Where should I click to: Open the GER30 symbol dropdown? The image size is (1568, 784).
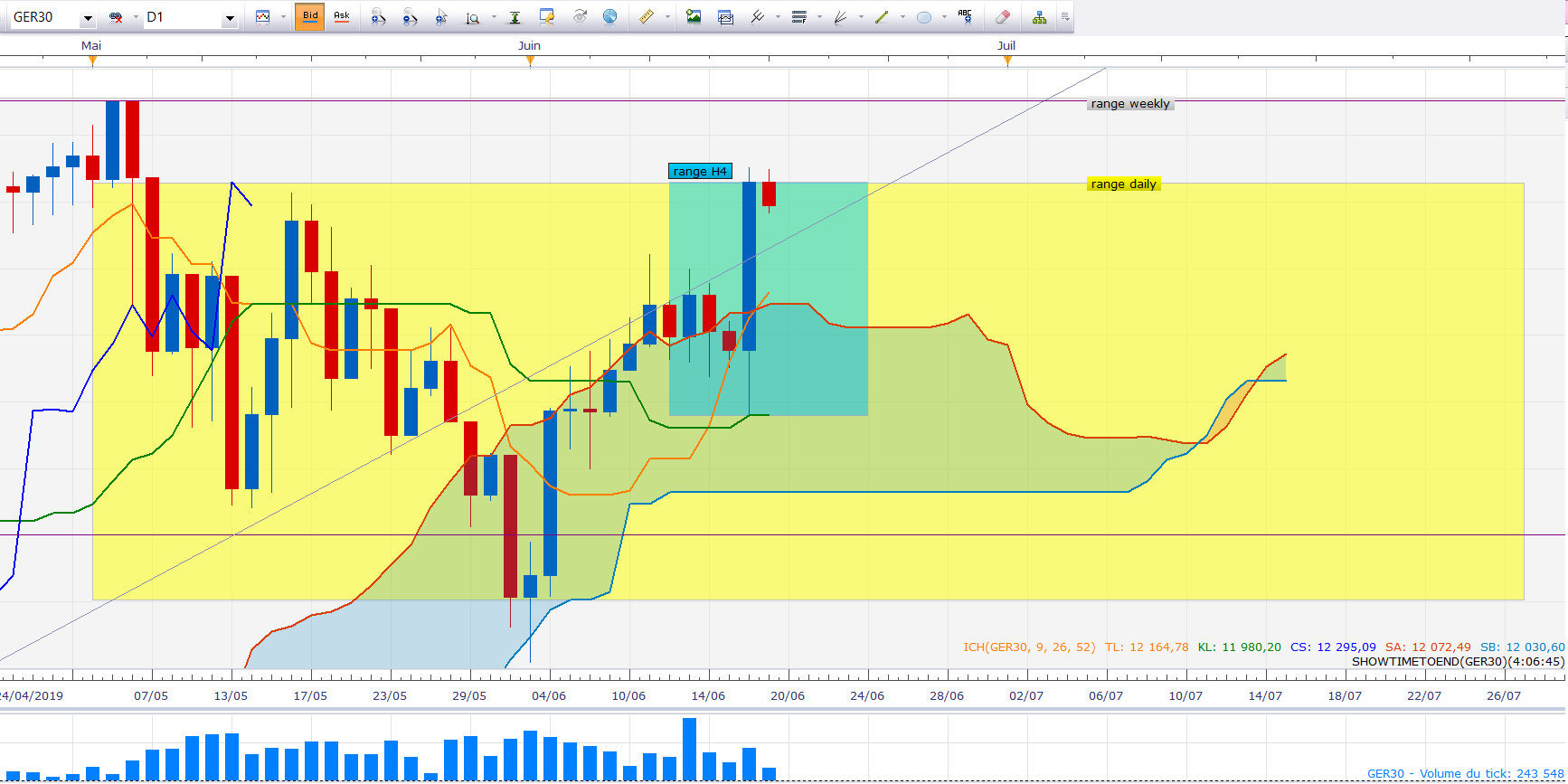click(88, 18)
